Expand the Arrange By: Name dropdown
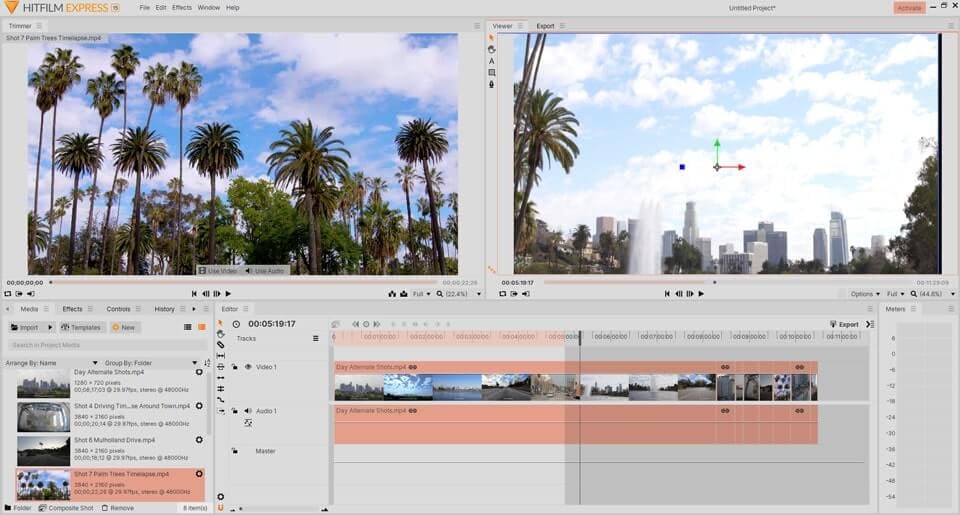The height and width of the screenshot is (515, 960). [52, 363]
